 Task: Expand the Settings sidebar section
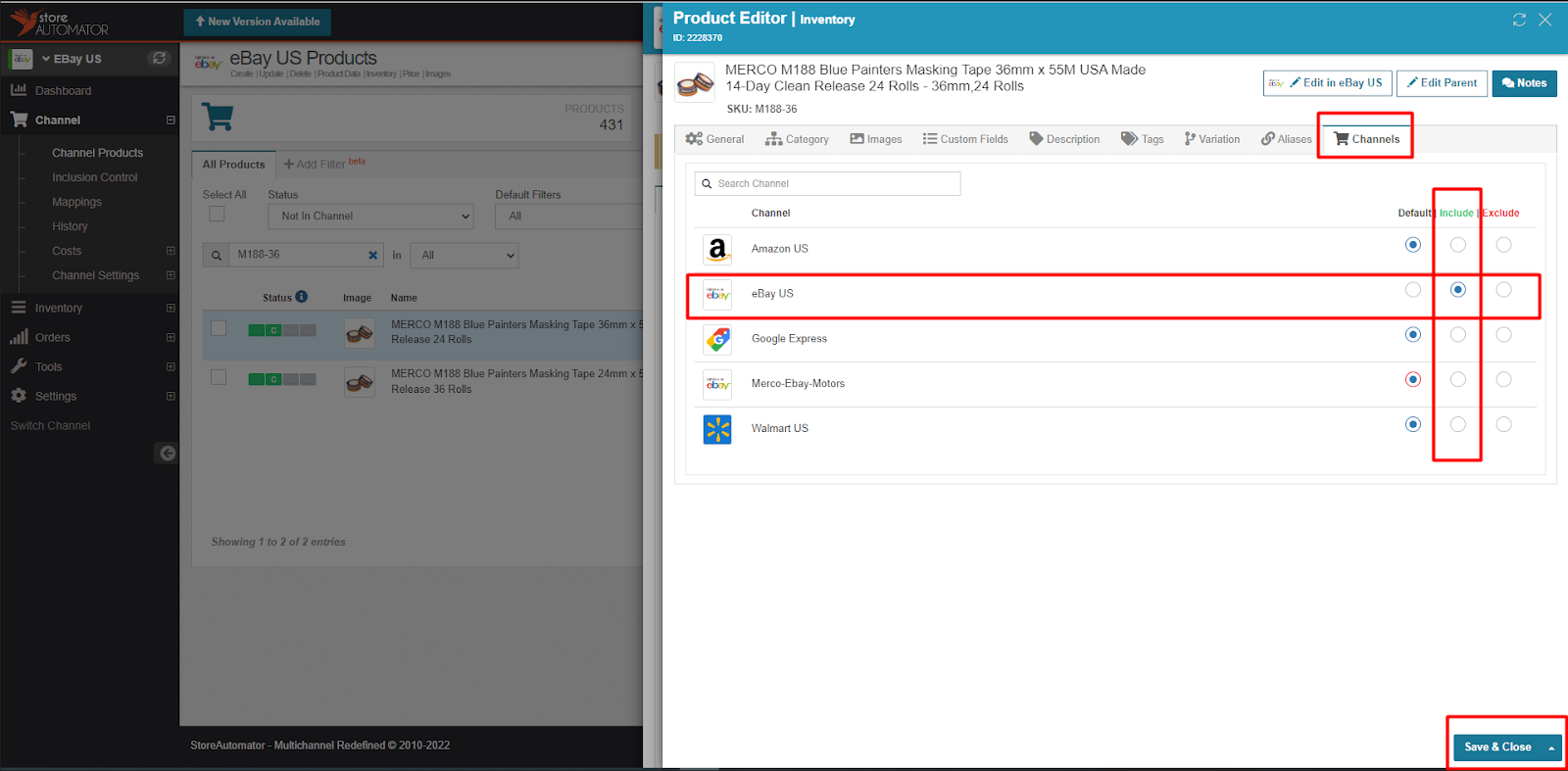tap(171, 396)
